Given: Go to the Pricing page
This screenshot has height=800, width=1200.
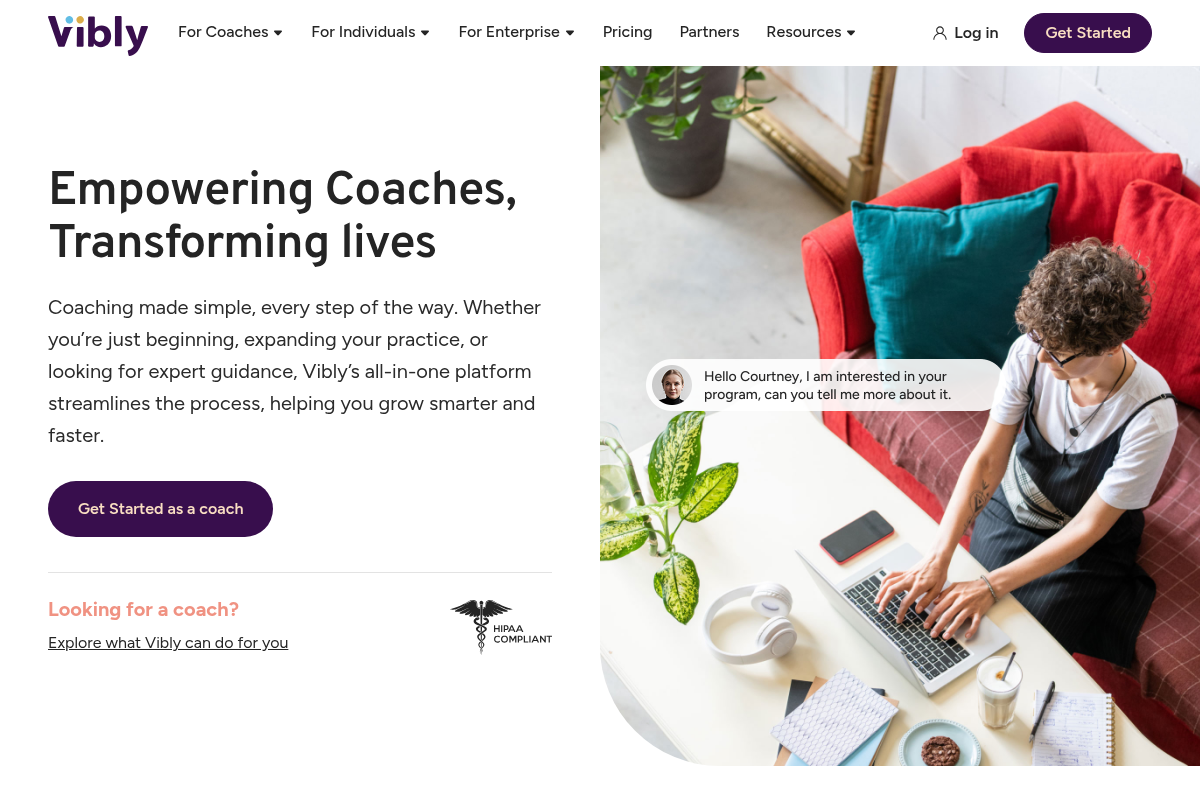Looking at the screenshot, I should [627, 32].
